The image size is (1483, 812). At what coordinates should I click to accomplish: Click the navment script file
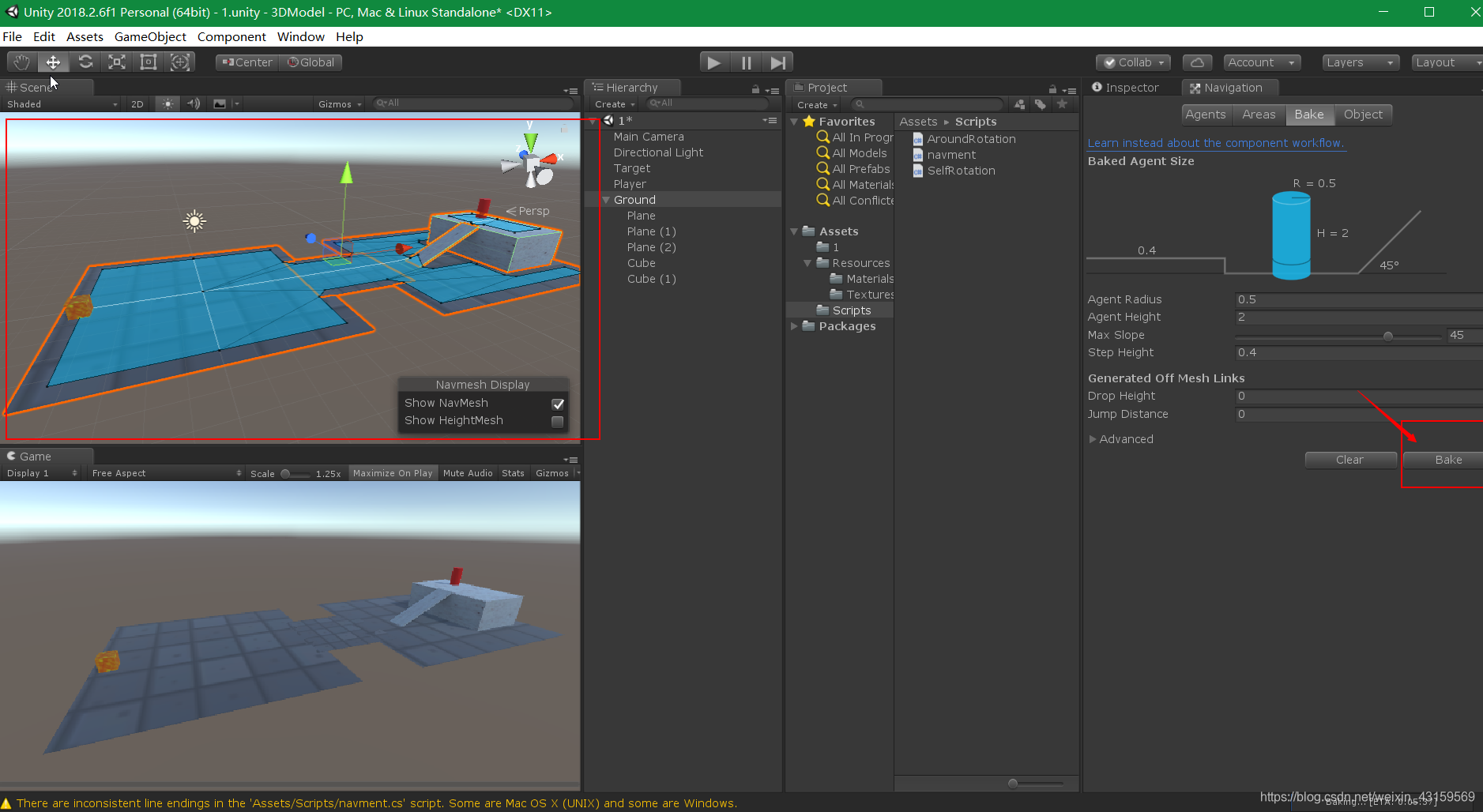coord(951,155)
